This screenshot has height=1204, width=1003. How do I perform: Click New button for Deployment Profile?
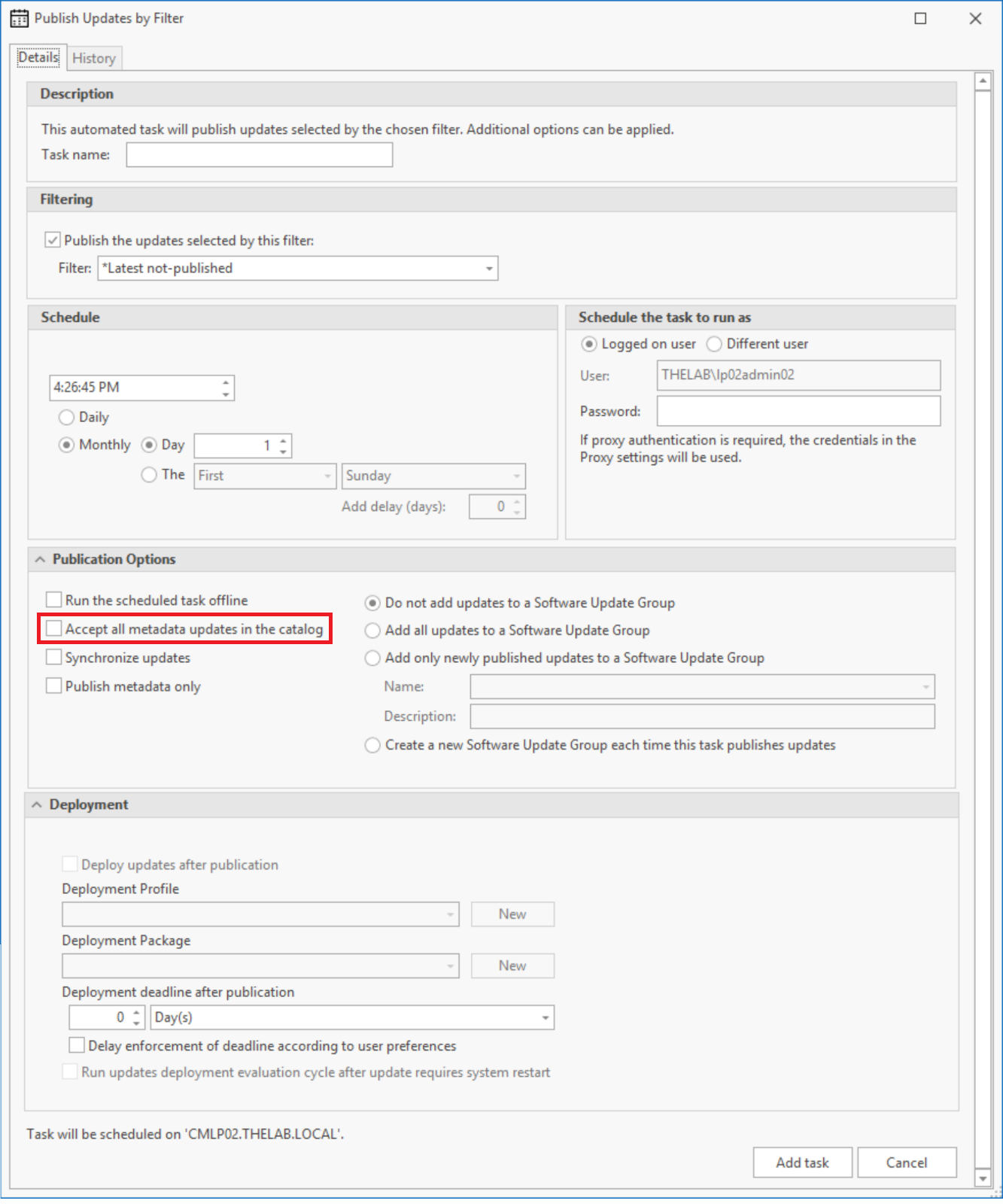pos(512,914)
